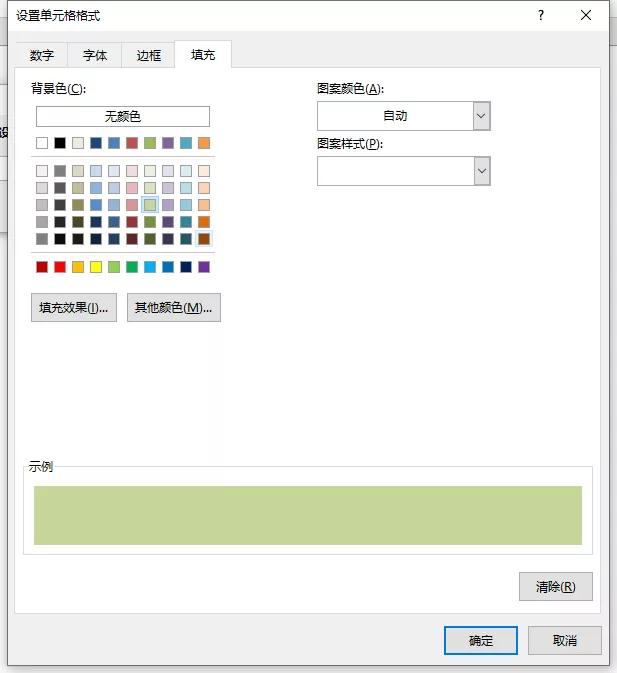
Task: Pick golden orange in the standard colors row
Action: tap(78, 267)
